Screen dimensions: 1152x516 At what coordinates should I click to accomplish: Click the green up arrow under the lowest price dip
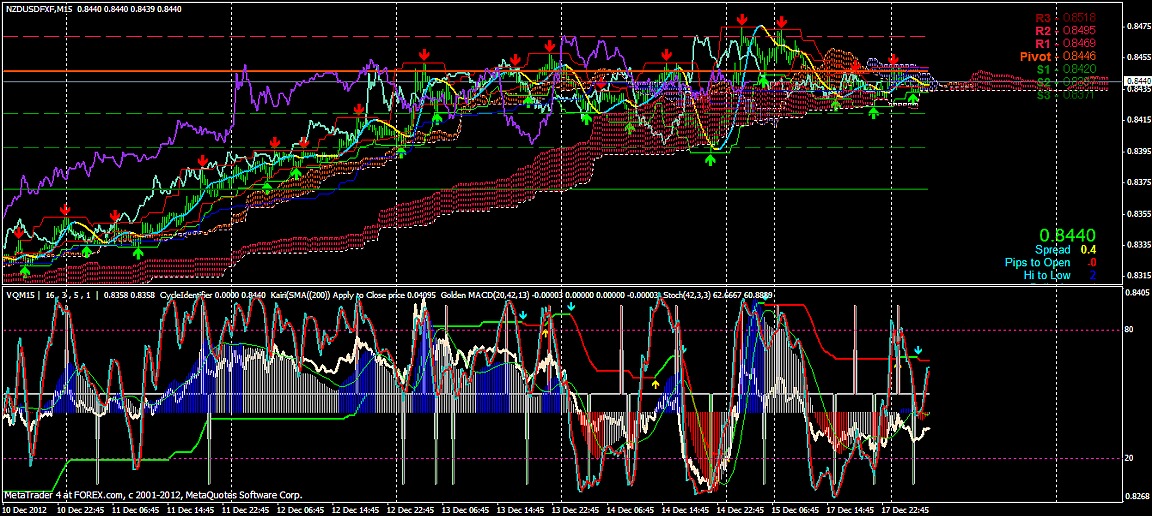pos(711,159)
